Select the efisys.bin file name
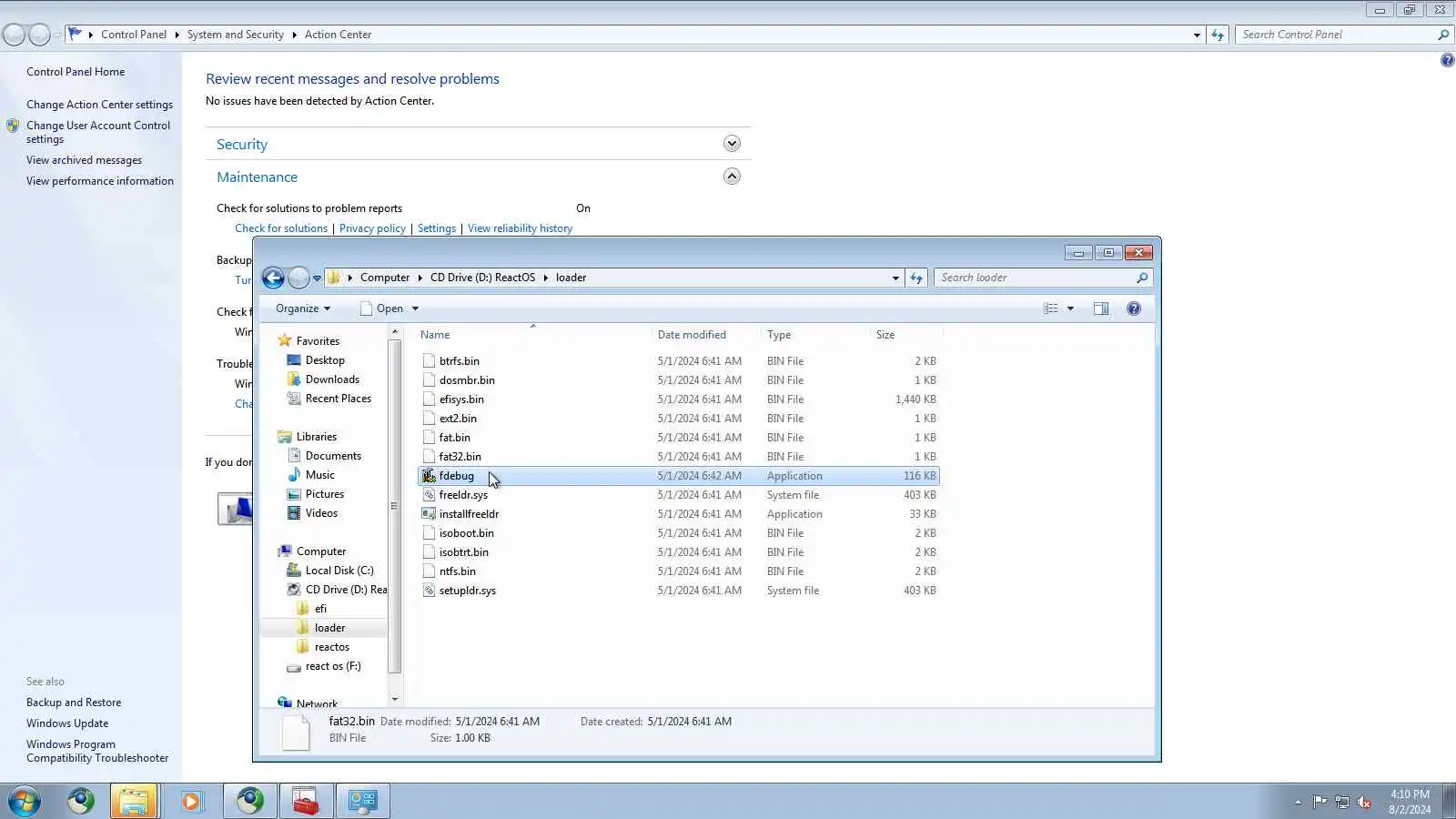This screenshot has width=1456, height=819. pyautogui.click(x=461, y=399)
